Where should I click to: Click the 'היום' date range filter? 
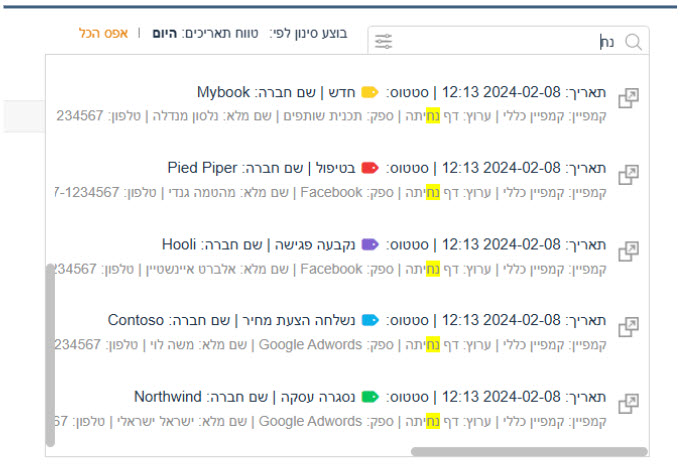(x=165, y=33)
